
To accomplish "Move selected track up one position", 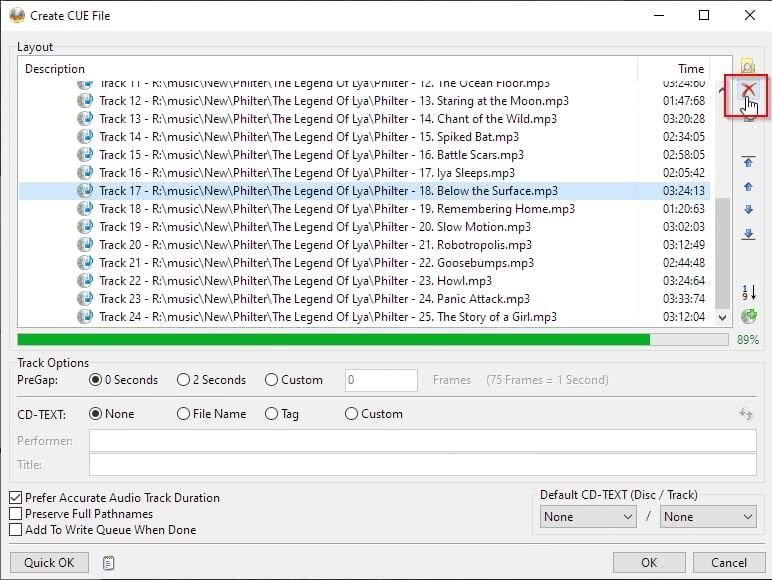I will tap(748, 186).
